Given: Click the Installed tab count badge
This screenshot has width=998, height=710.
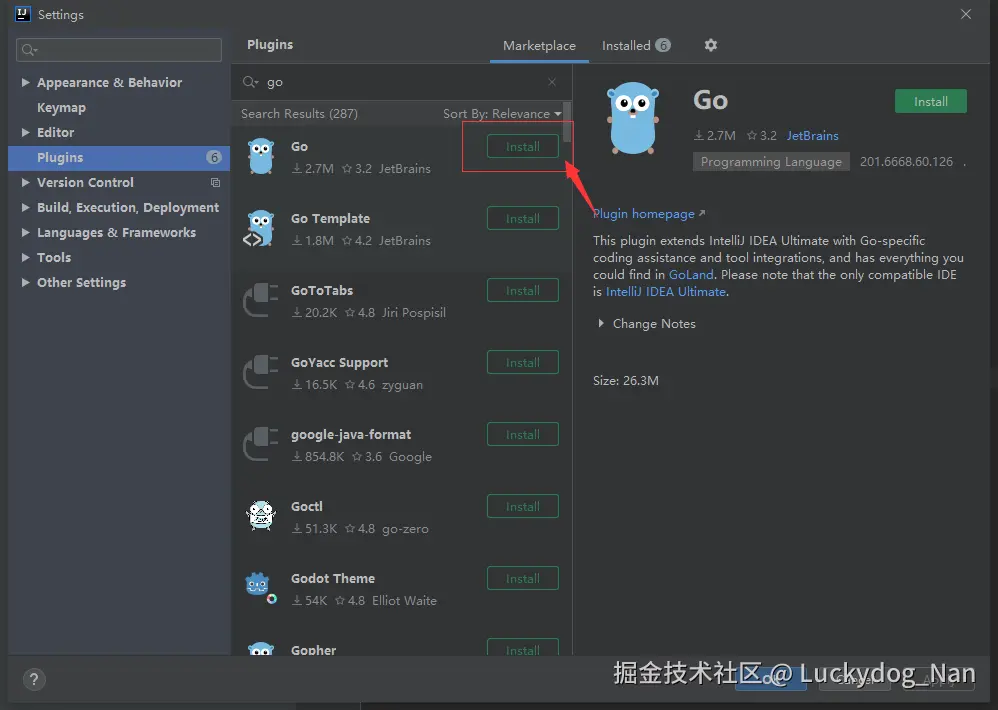Looking at the screenshot, I should coord(663,45).
